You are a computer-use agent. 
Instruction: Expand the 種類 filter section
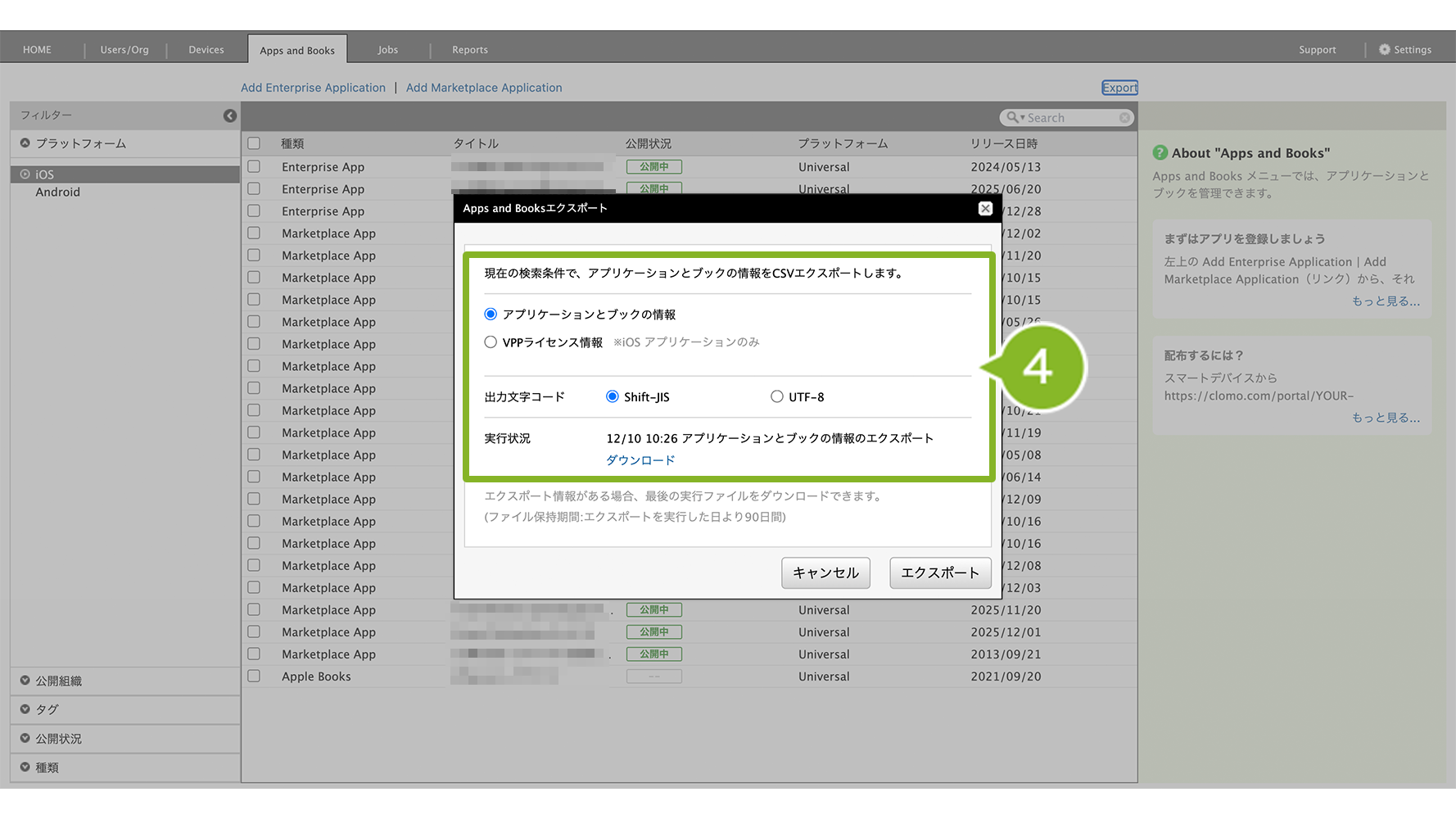click(x=25, y=767)
